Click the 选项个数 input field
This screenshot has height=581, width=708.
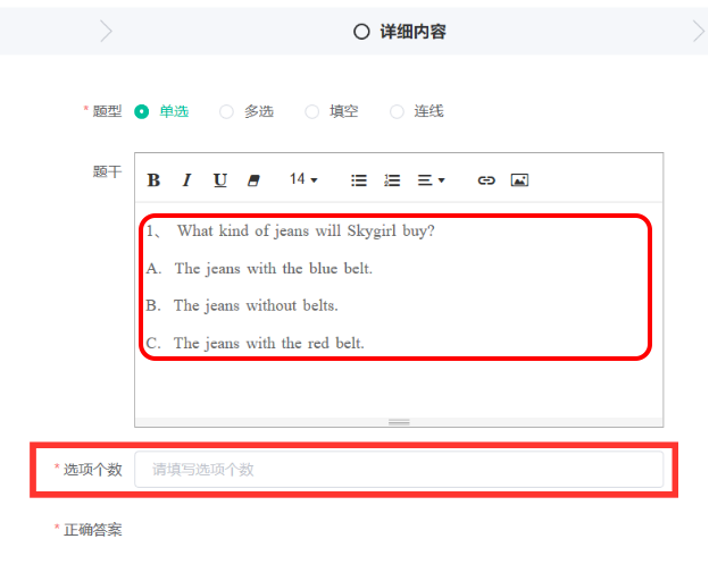(x=399, y=469)
